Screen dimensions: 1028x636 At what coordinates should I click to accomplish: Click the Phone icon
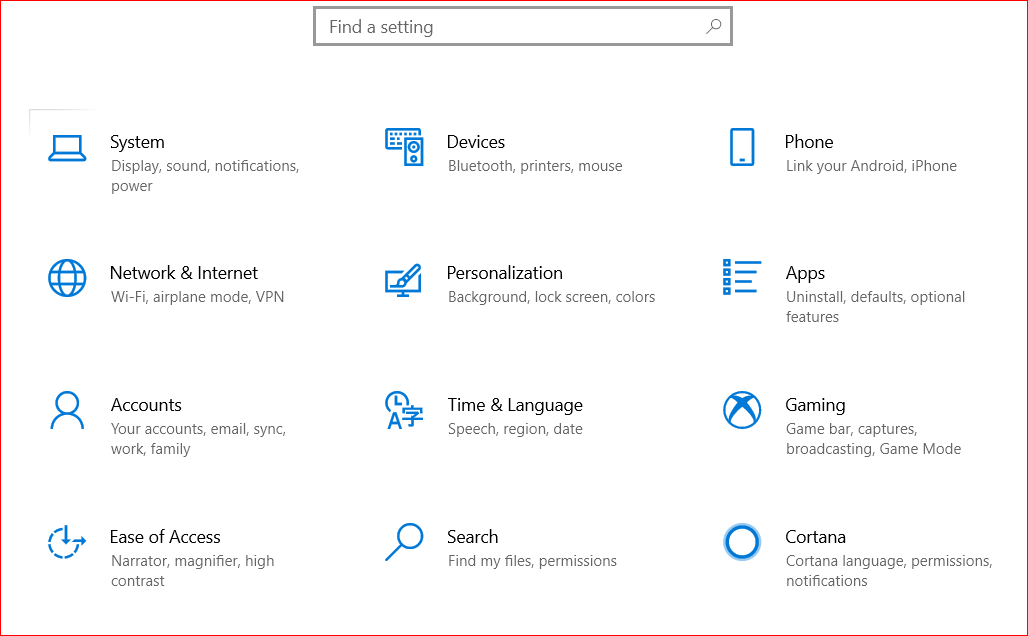742,147
